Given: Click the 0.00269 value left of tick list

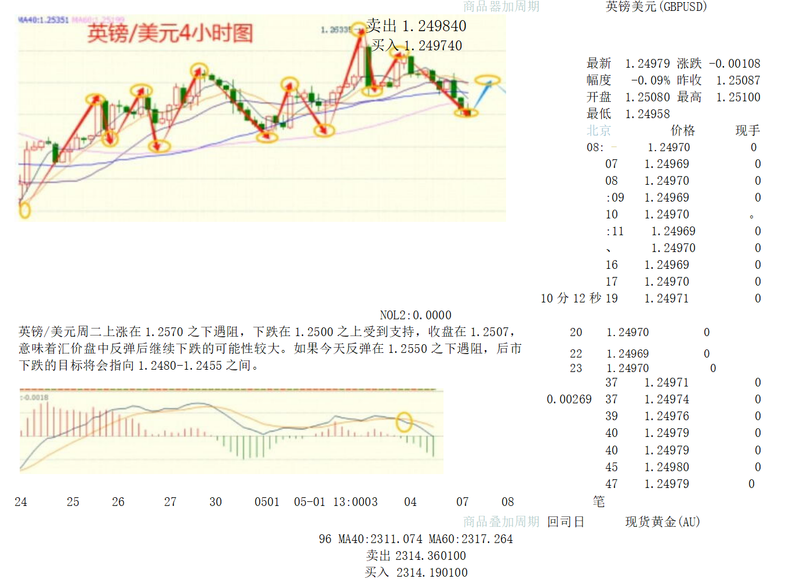Looking at the screenshot, I should click(569, 399).
